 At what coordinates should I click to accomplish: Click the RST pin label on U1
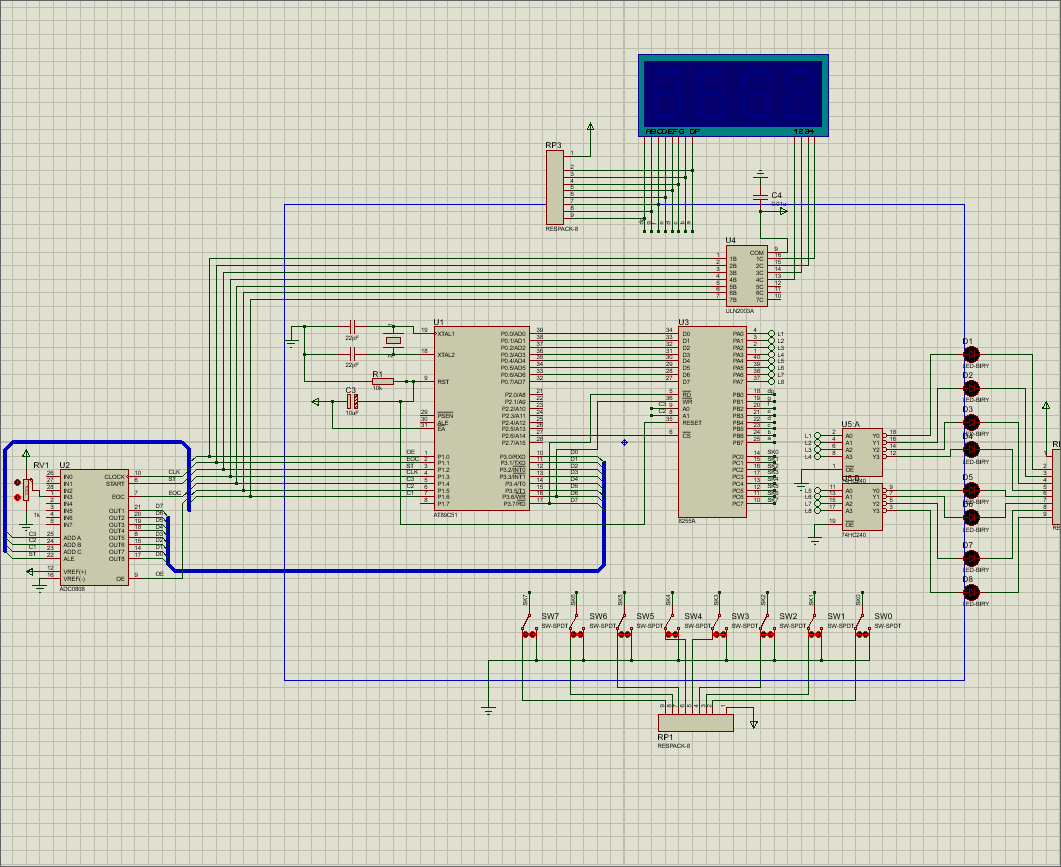tap(443, 382)
